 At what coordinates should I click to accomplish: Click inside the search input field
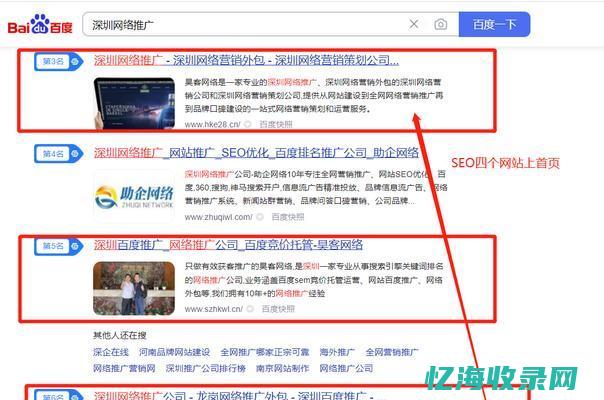coord(240,24)
